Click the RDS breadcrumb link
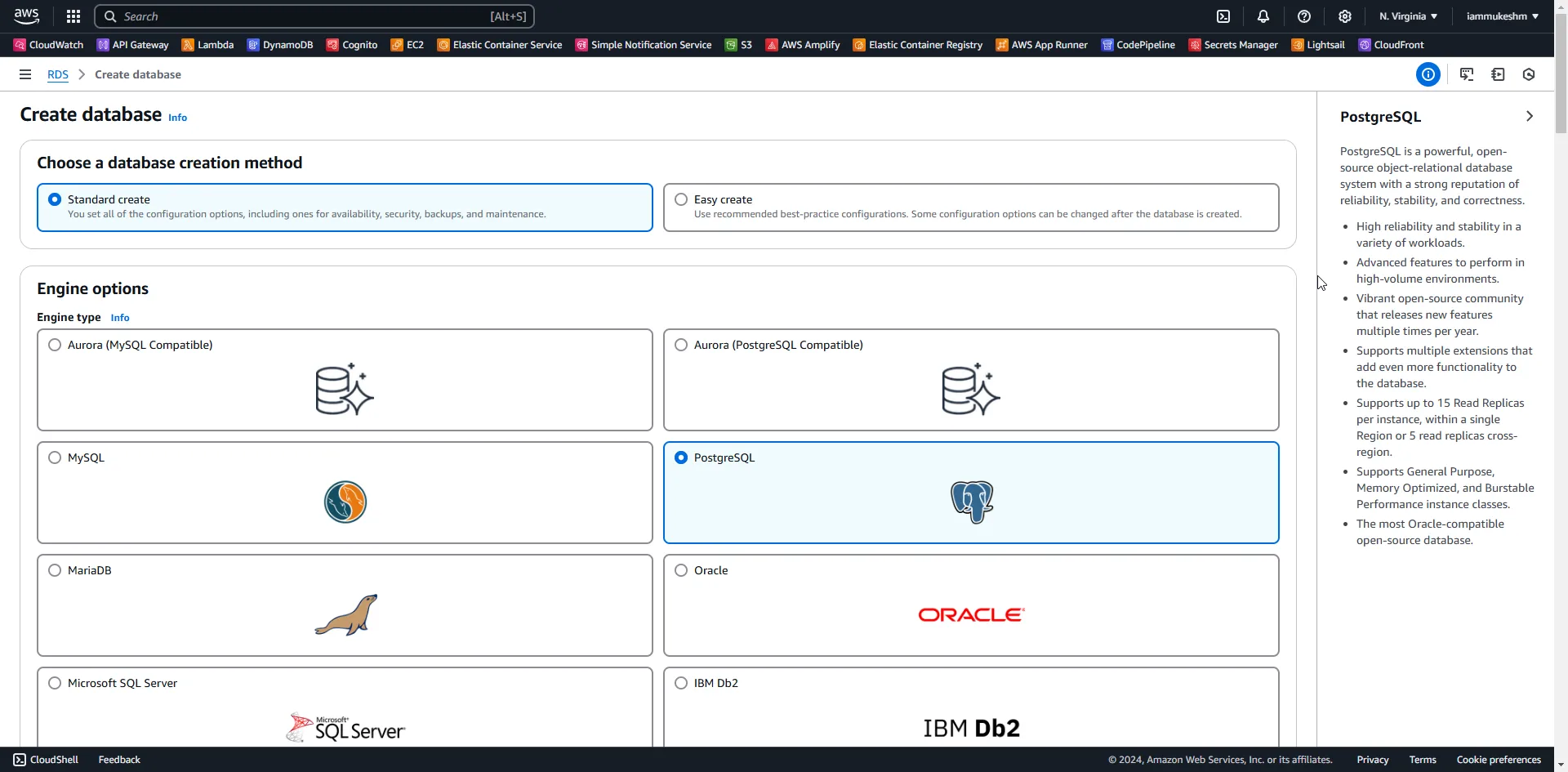The image size is (1568, 772). [x=57, y=74]
